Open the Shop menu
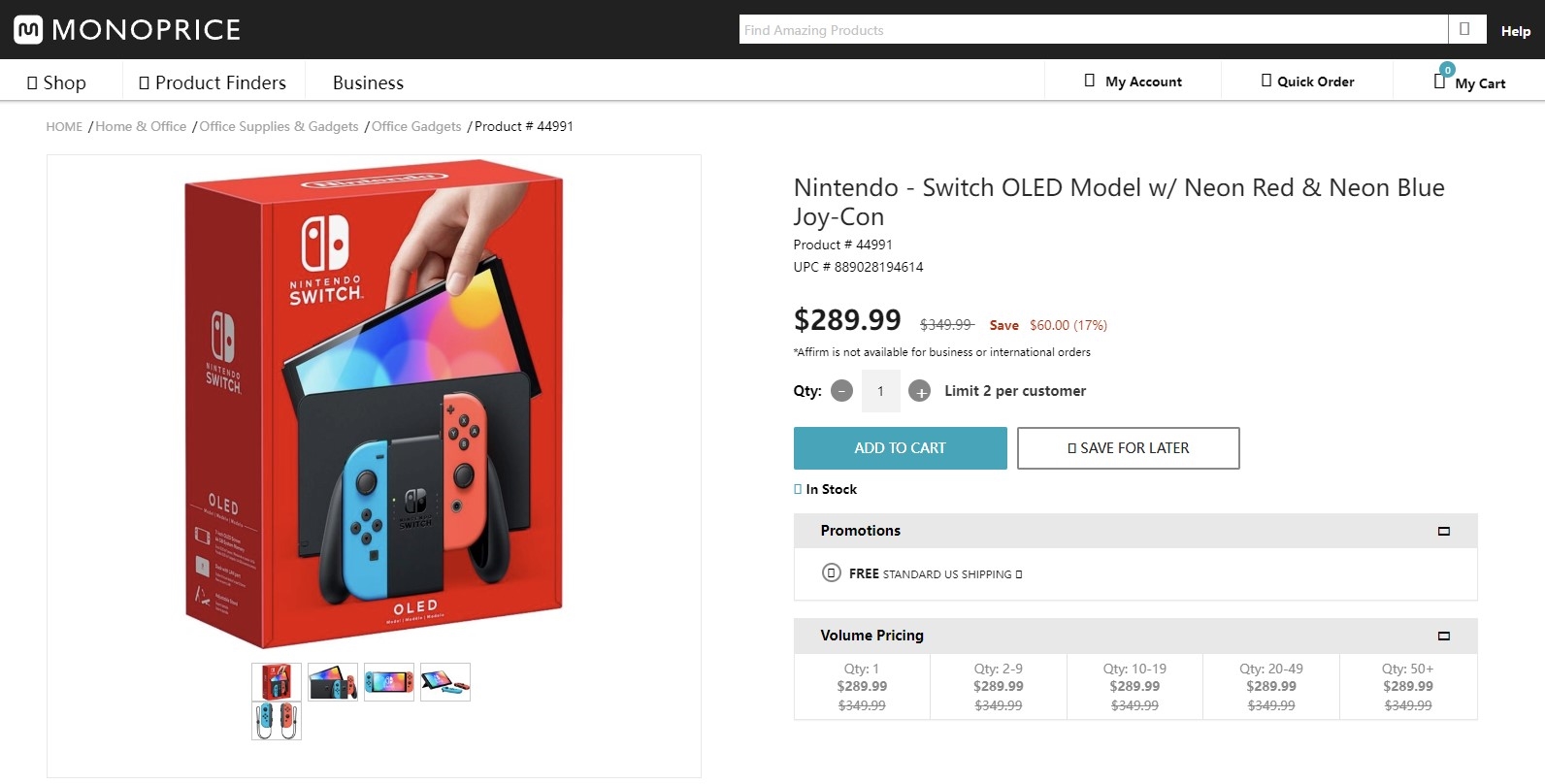Screen dimensions: 1545x784 coord(56,82)
